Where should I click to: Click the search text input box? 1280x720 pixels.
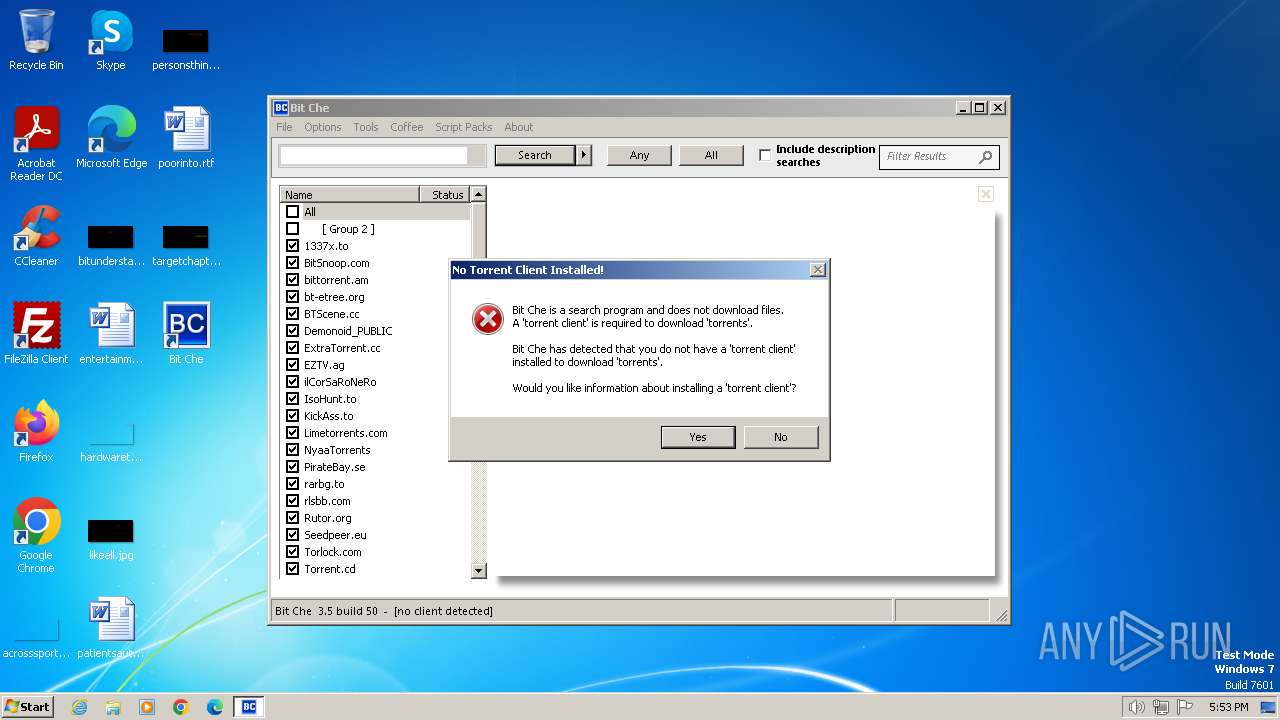click(x=373, y=155)
